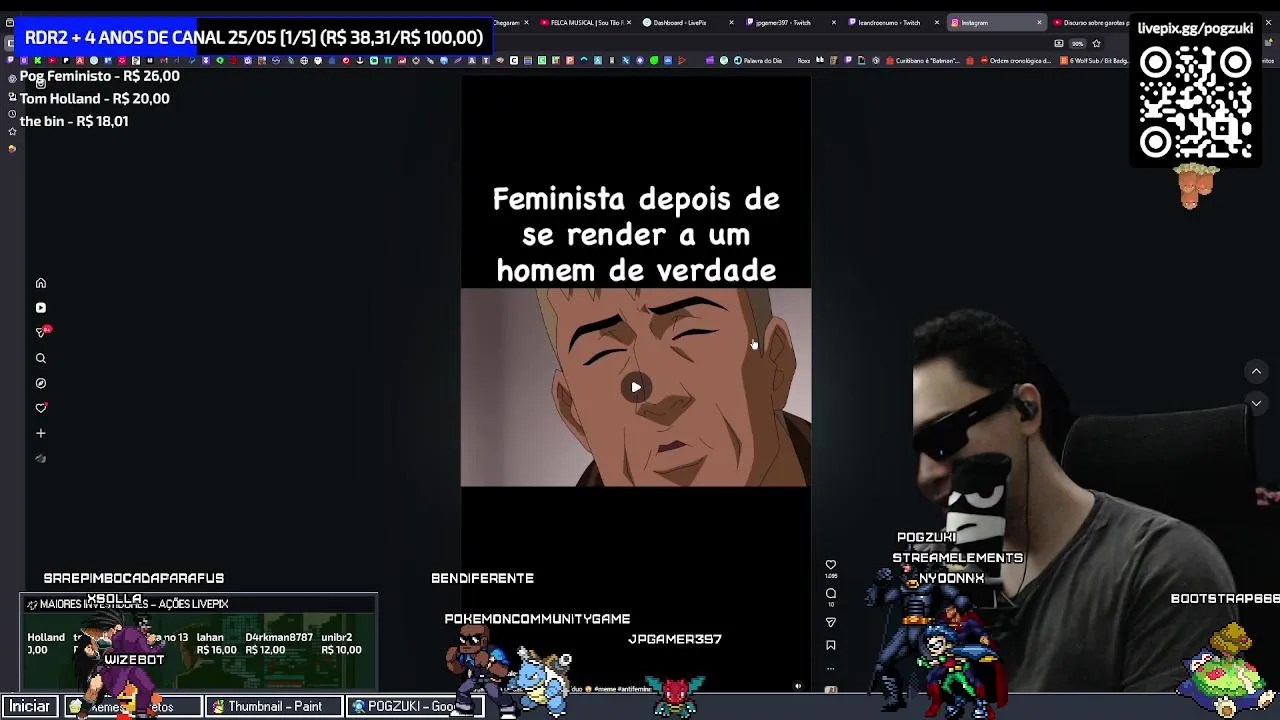This screenshot has height=720, width=1280.
Task: Share the reel with paper plane icon
Action: [x=831, y=622]
